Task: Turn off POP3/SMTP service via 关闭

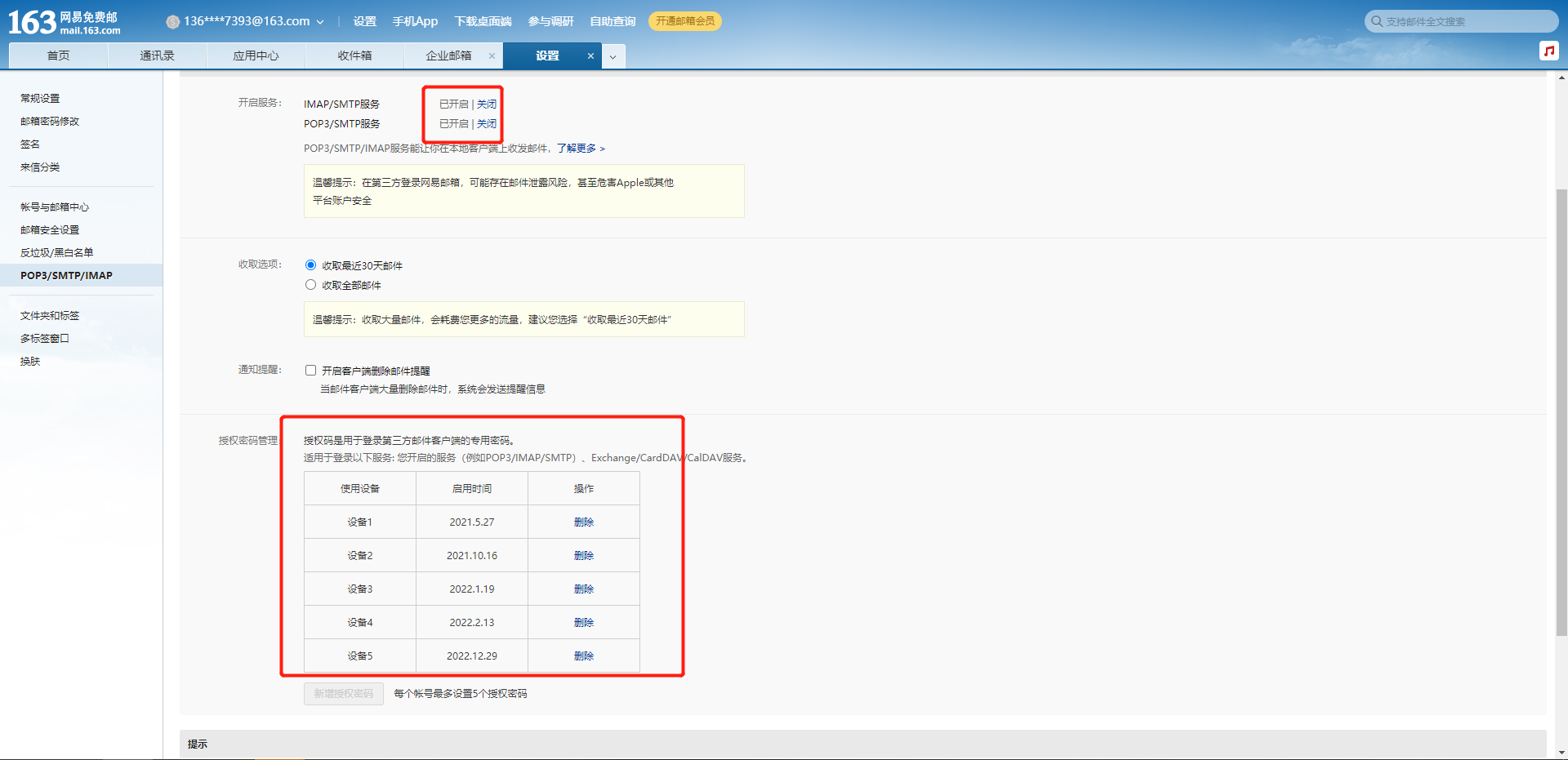Action: 487,124
